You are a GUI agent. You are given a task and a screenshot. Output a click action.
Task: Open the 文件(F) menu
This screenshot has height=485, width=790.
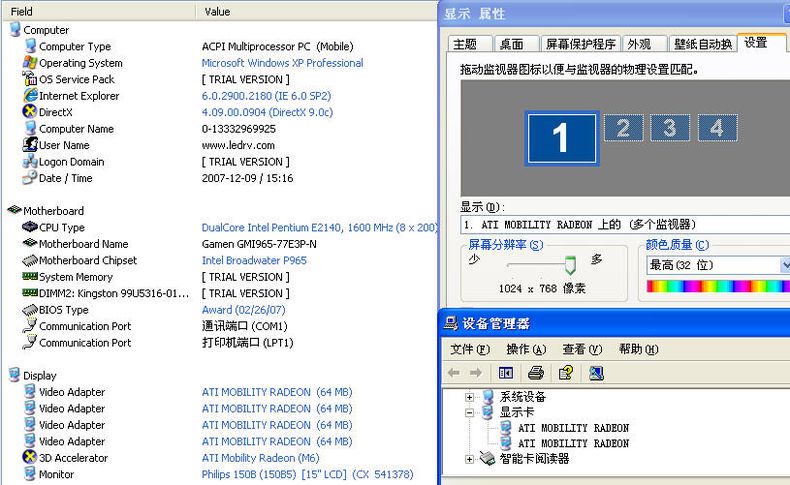[470, 349]
